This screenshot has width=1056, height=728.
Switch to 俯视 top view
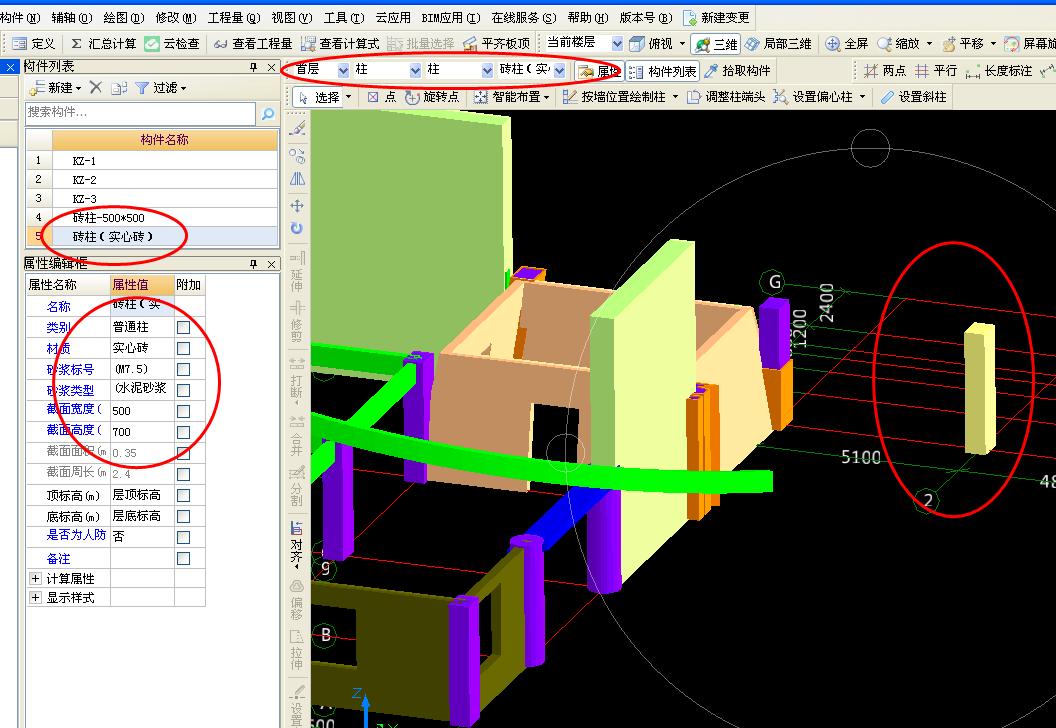pyautogui.click(x=651, y=44)
